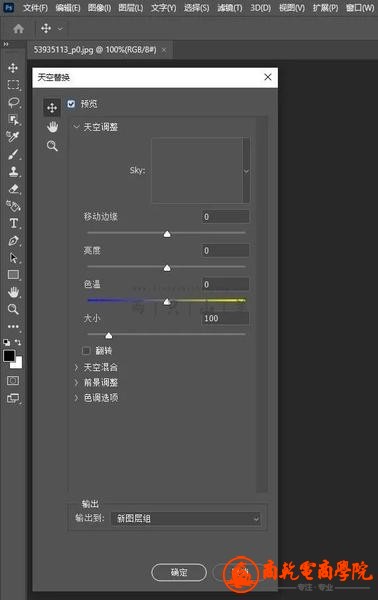Image resolution: width=378 pixels, height=600 pixels.
Task: Activate the Eraser tool
Action: 13,189
